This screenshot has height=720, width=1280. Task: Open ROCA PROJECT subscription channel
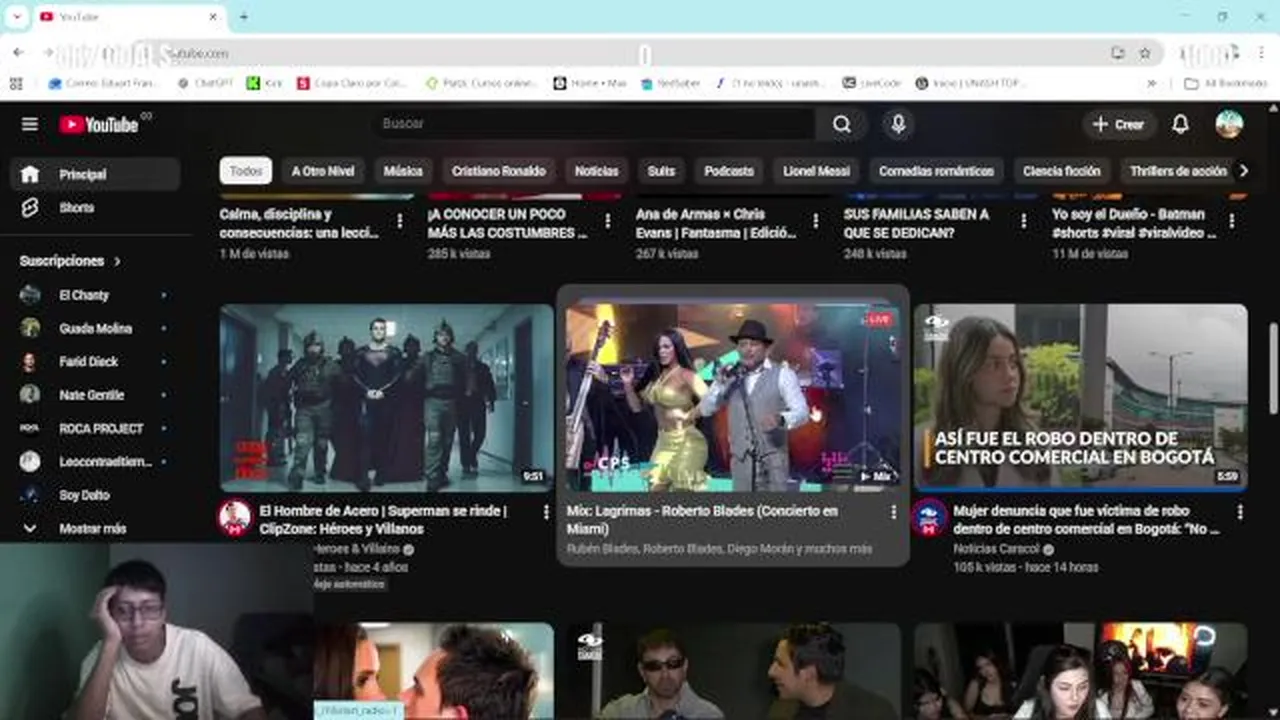pyautogui.click(x=95, y=428)
